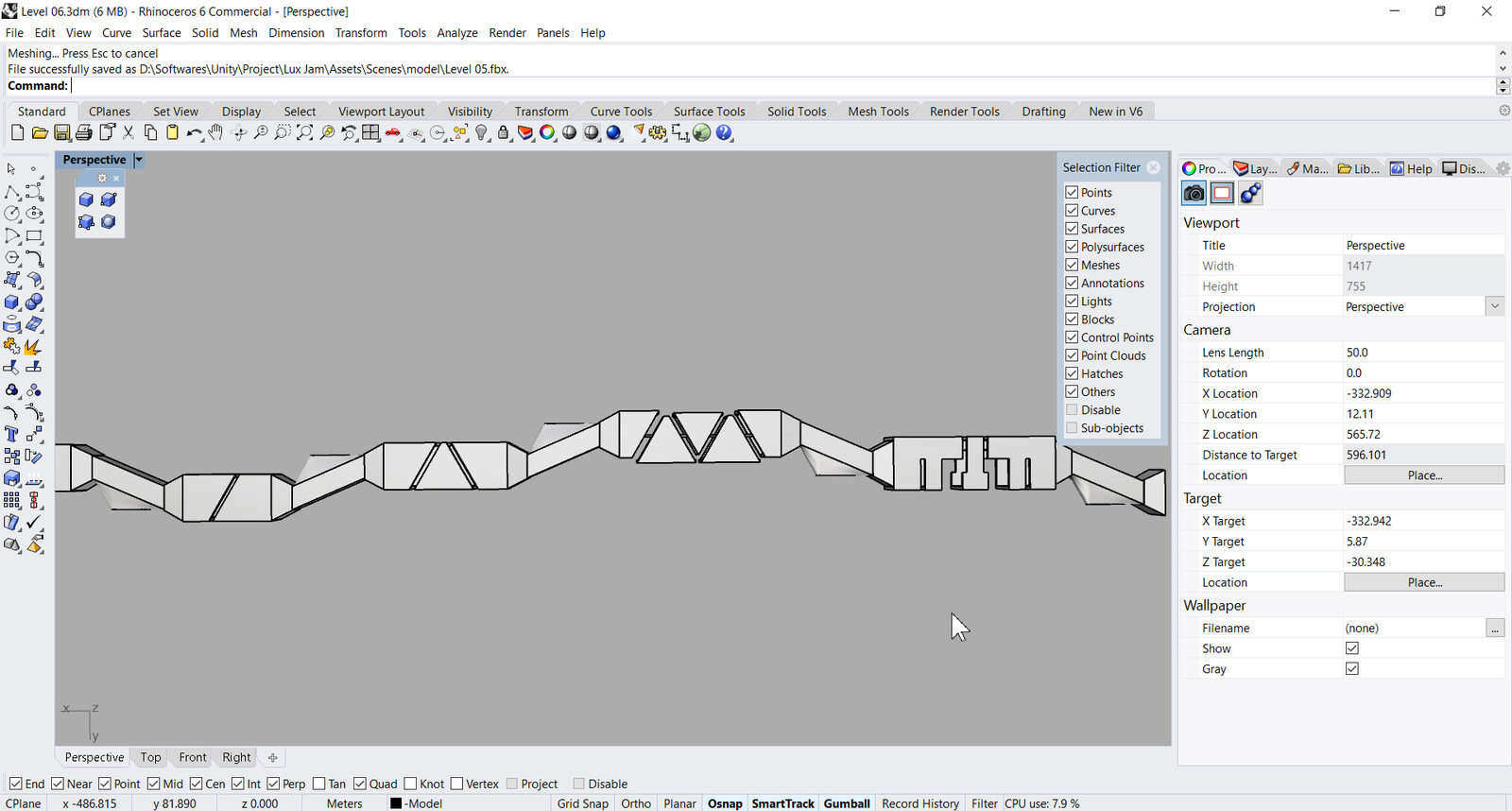The image size is (1512, 811).
Task: Click the four-viewport layout icon
Action: tap(370, 132)
